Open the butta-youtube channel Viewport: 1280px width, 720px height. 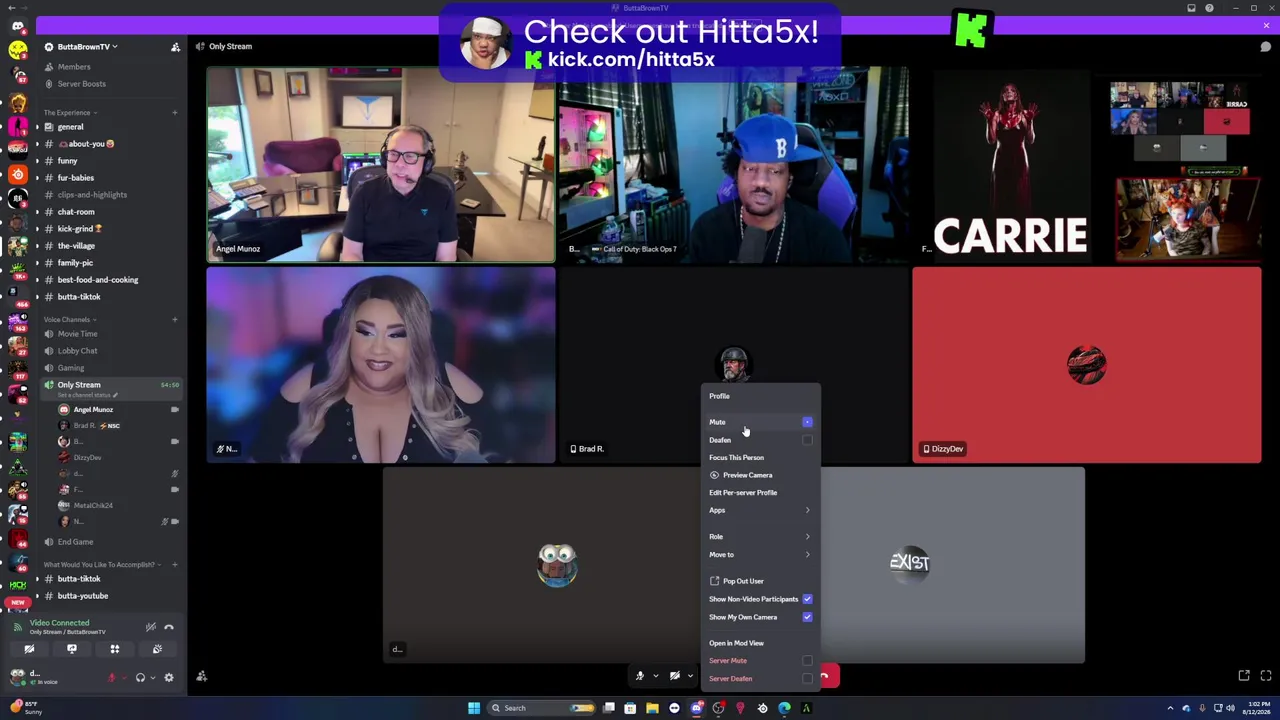coord(110,596)
